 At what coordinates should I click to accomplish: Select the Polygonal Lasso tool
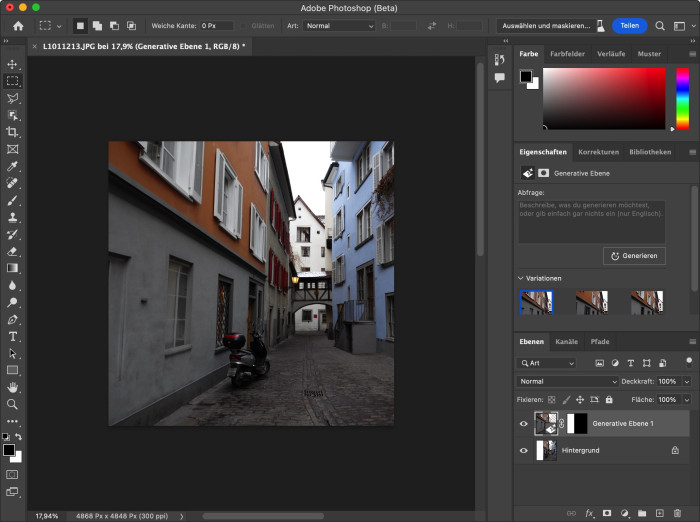pyautogui.click(x=12, y=98)
